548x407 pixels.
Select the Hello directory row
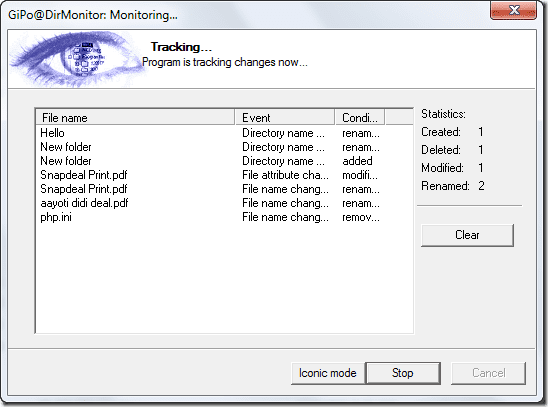224,133
